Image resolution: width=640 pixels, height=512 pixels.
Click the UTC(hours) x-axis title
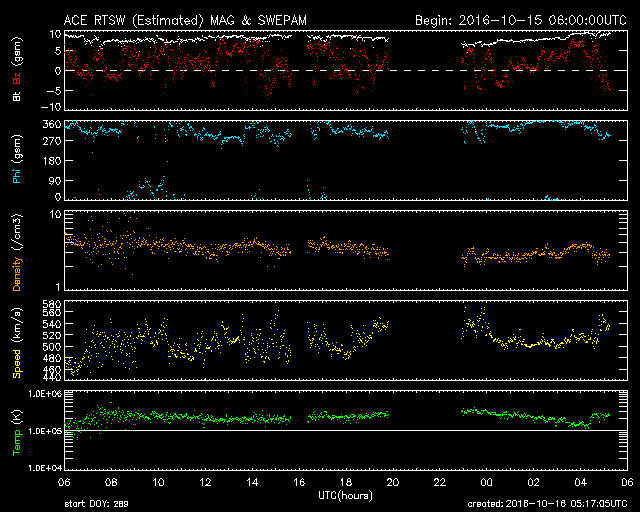(345, 496)
